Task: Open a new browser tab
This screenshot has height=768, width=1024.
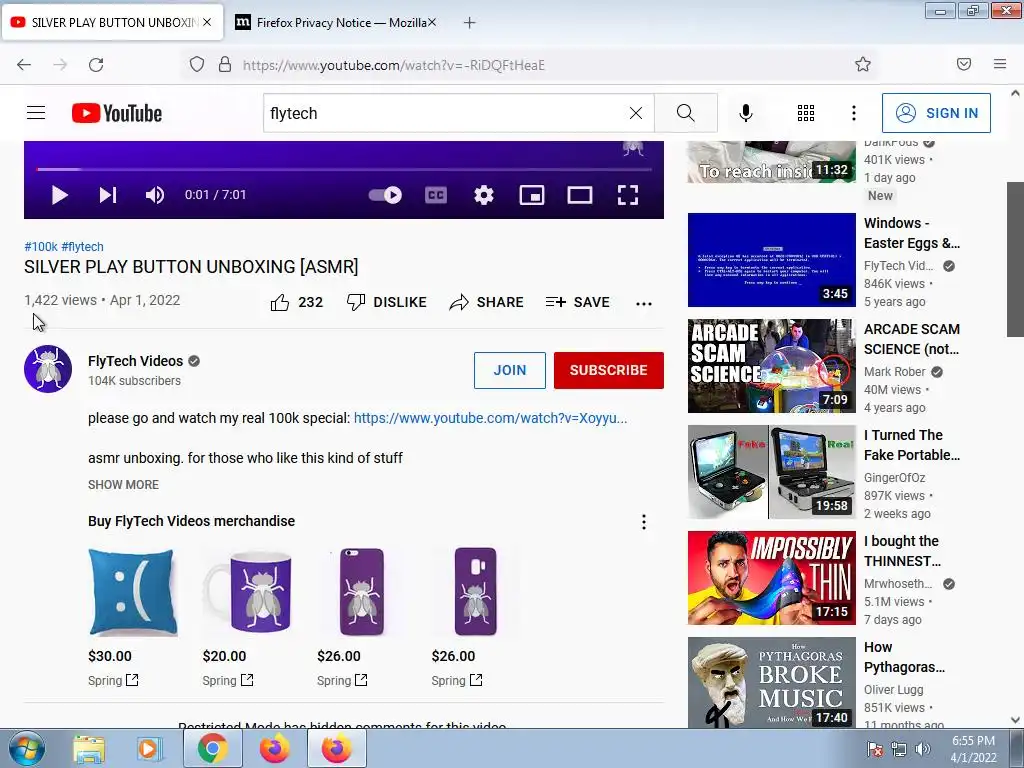Action: click(469, 23)
